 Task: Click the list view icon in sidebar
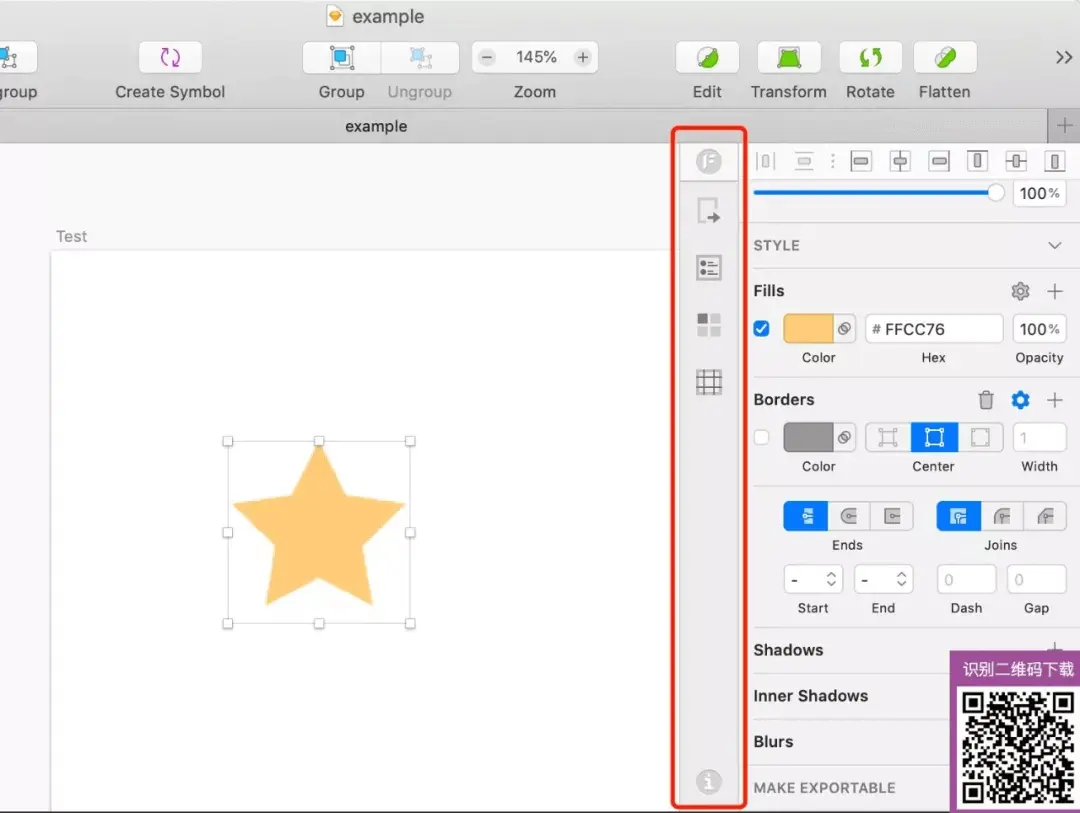pos(709,267)
